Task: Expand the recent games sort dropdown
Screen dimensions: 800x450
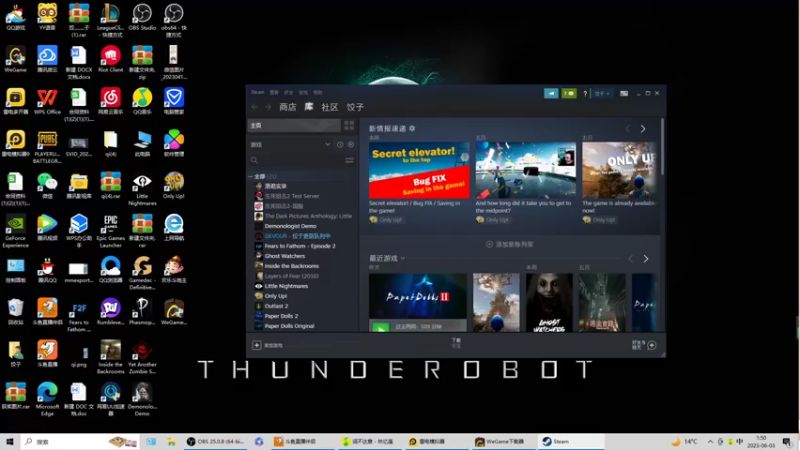Action: tap(403, 259)
